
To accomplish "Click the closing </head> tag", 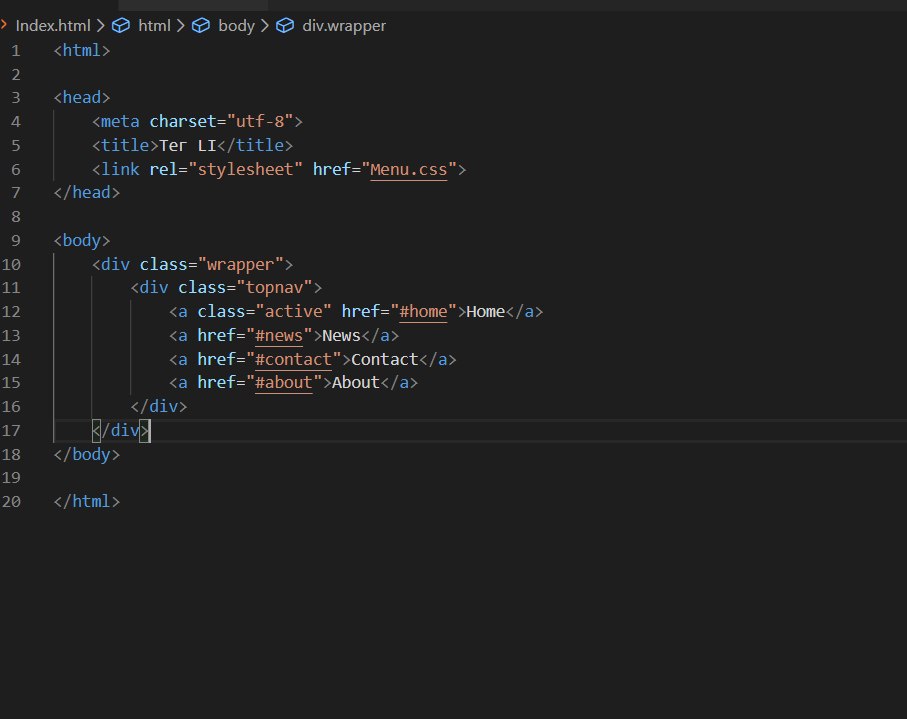I will click(87, 192).
